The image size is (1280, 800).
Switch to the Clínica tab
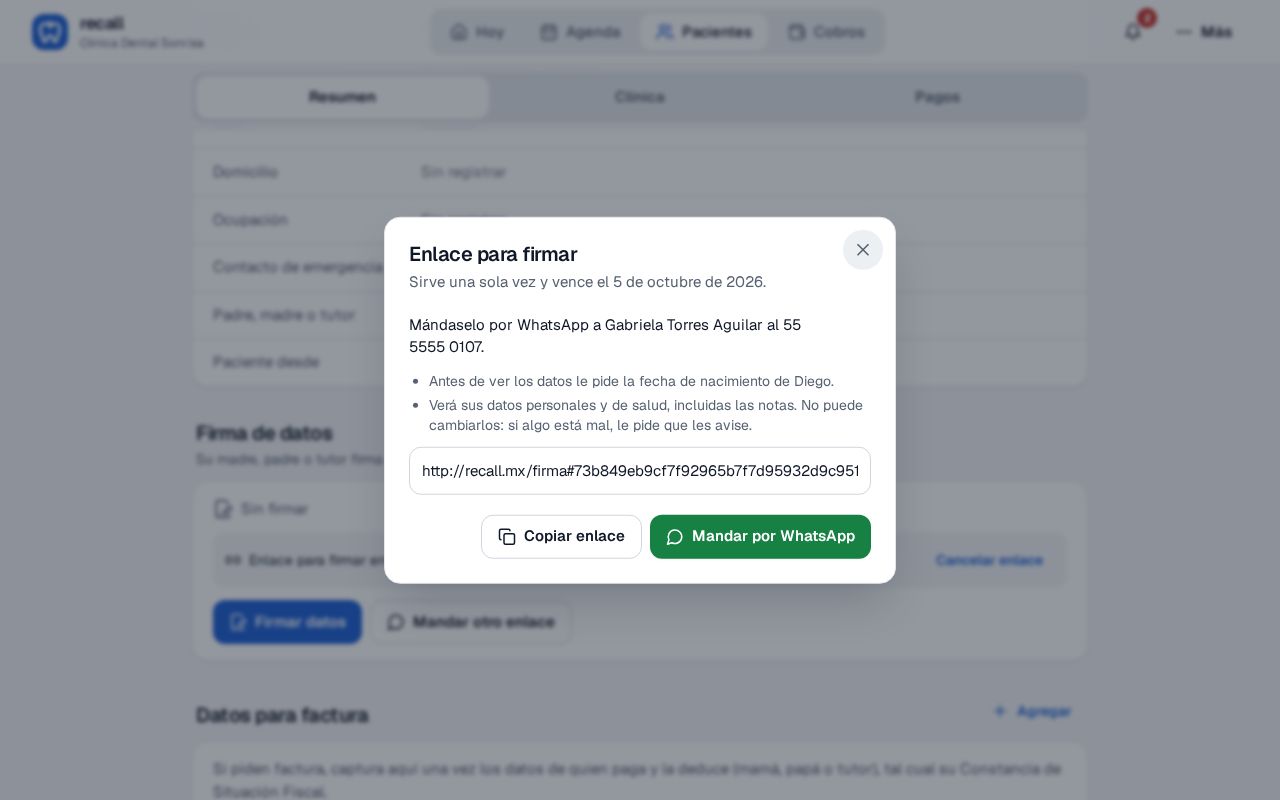640,97
